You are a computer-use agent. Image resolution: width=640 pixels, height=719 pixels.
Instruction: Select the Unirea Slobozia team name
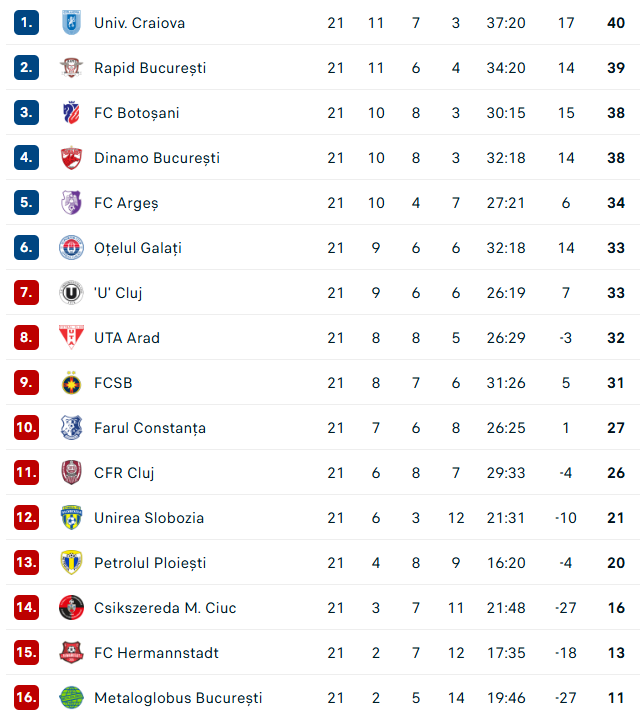tap(149, 518)
